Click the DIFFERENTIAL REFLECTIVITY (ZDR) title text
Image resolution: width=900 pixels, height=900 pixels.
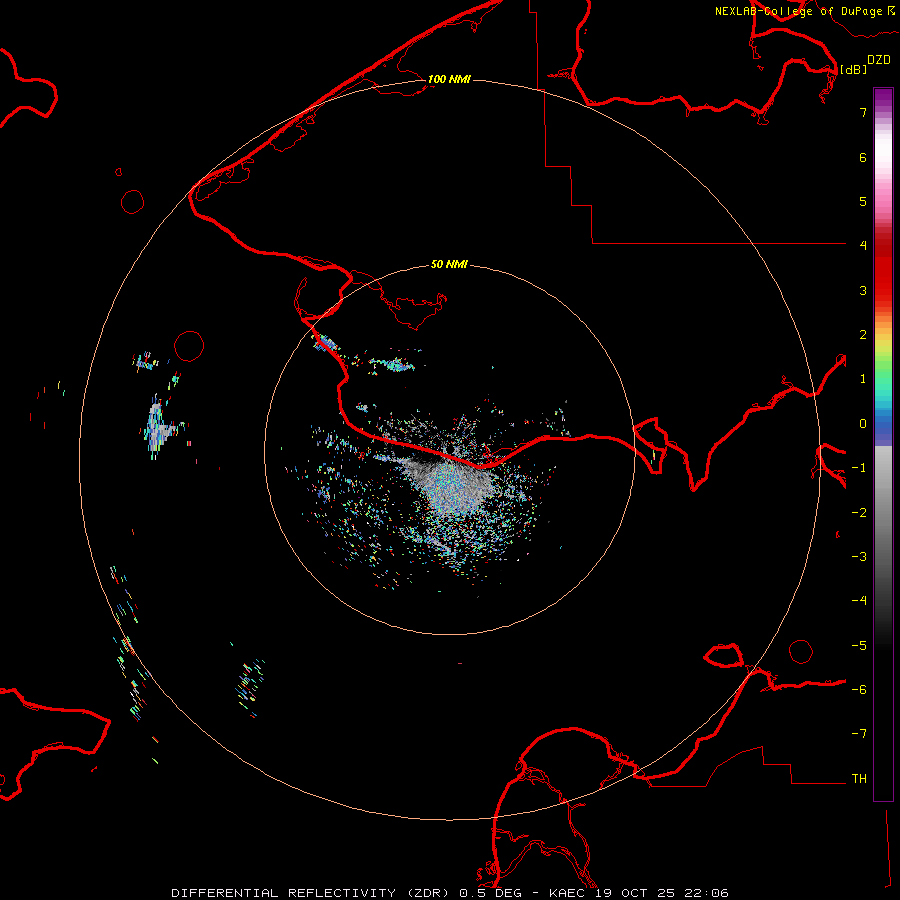(312, 893)
